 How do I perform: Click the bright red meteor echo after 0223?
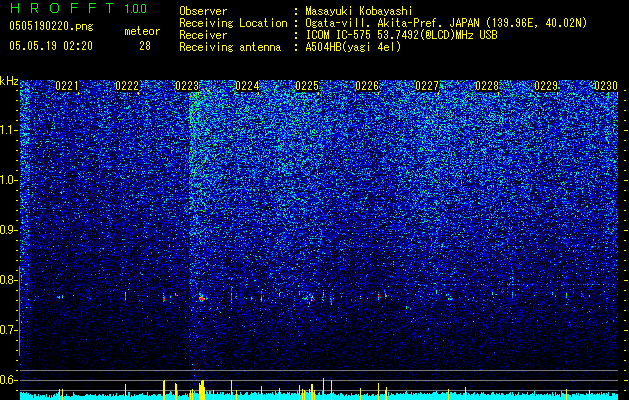(x=202, y=298)
